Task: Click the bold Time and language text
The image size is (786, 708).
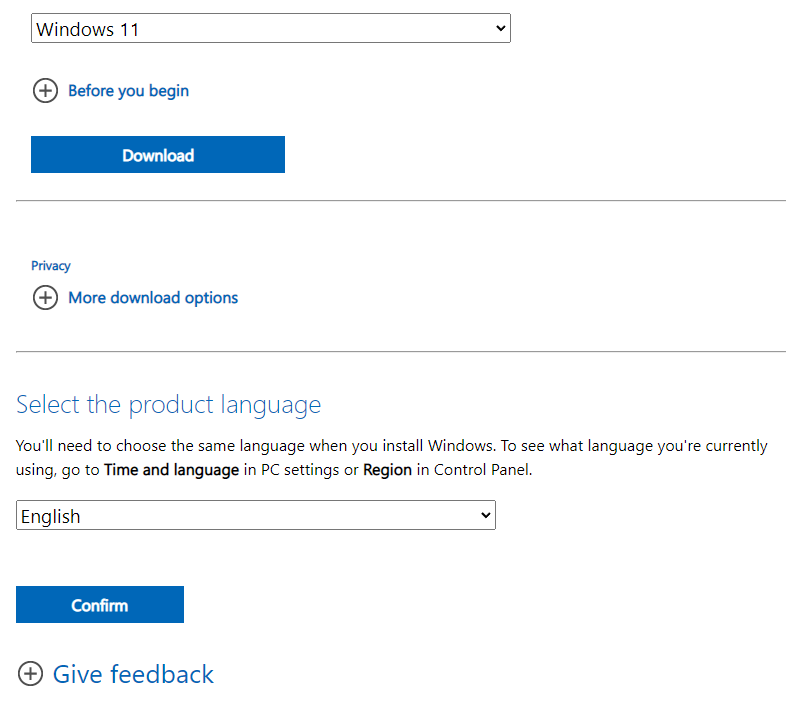Action: 171,470
